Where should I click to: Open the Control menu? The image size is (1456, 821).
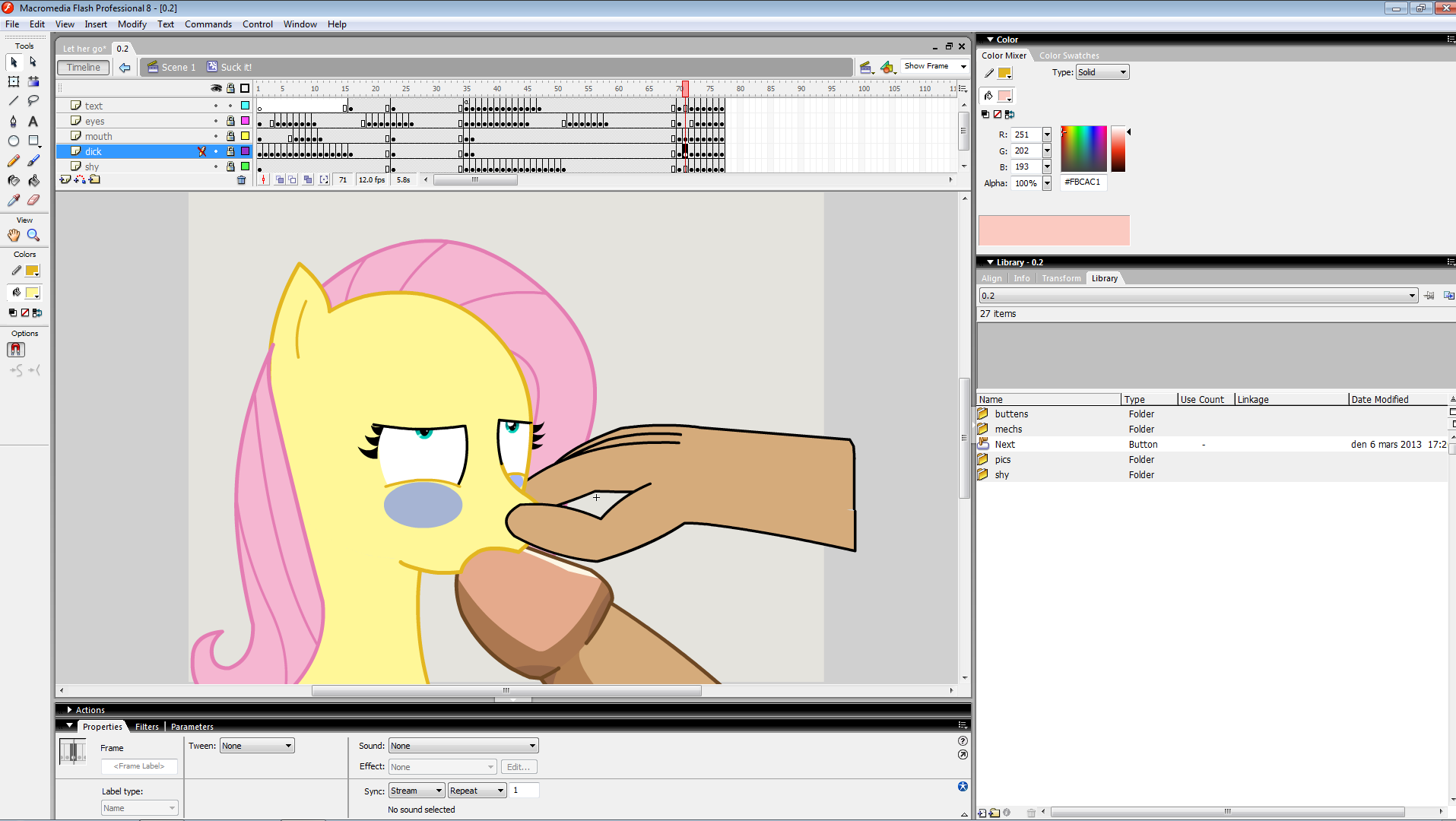point(258,24)
